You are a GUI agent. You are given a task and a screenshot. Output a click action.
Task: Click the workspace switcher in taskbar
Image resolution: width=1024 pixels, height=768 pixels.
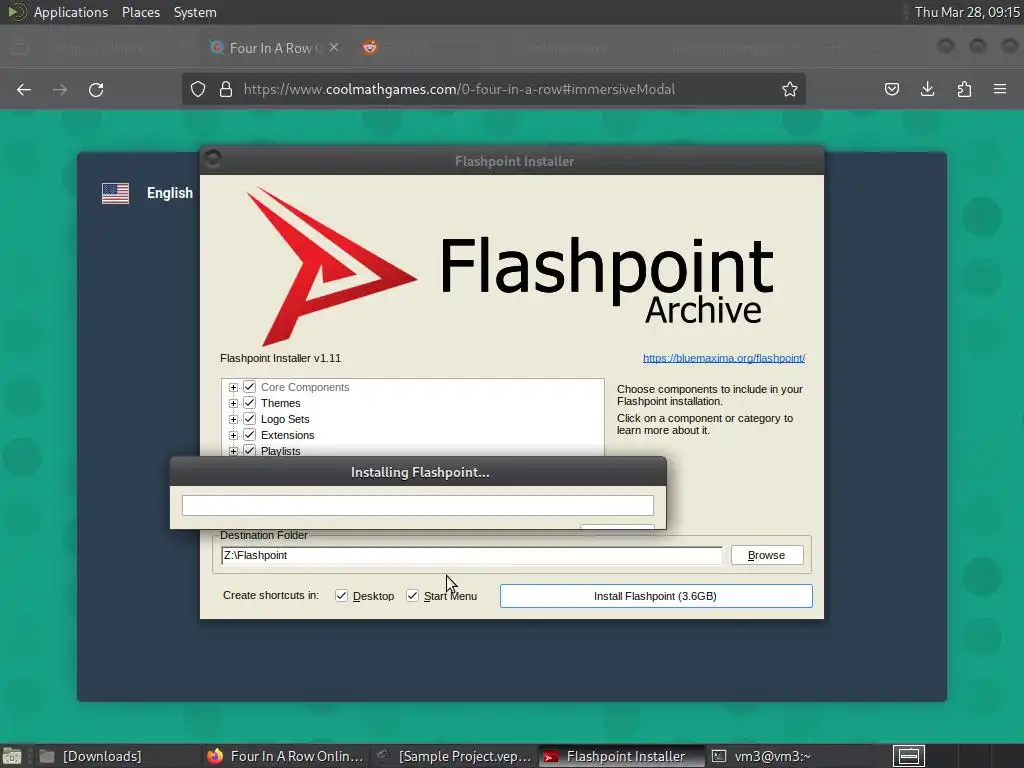tap(908, 756)
